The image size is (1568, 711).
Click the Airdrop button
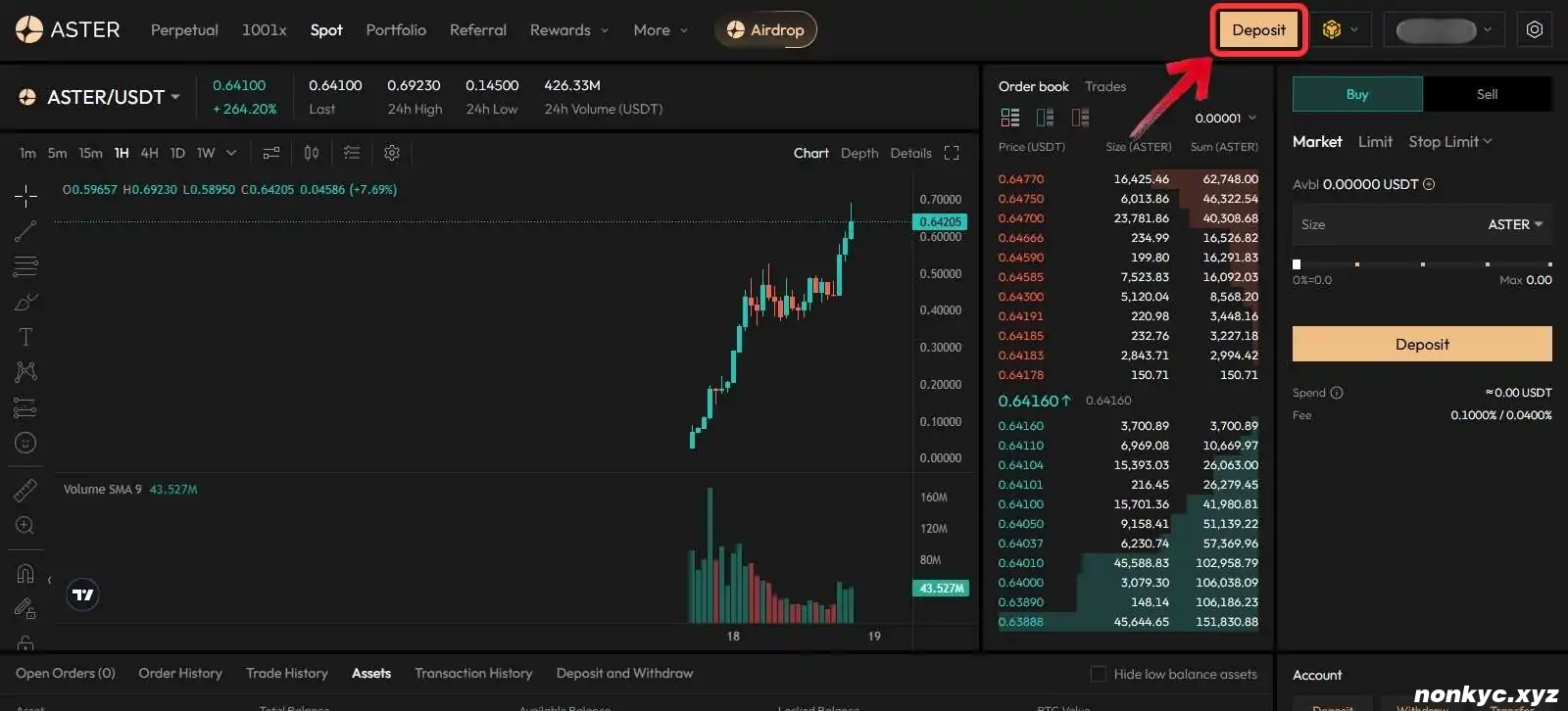(765, 30)
